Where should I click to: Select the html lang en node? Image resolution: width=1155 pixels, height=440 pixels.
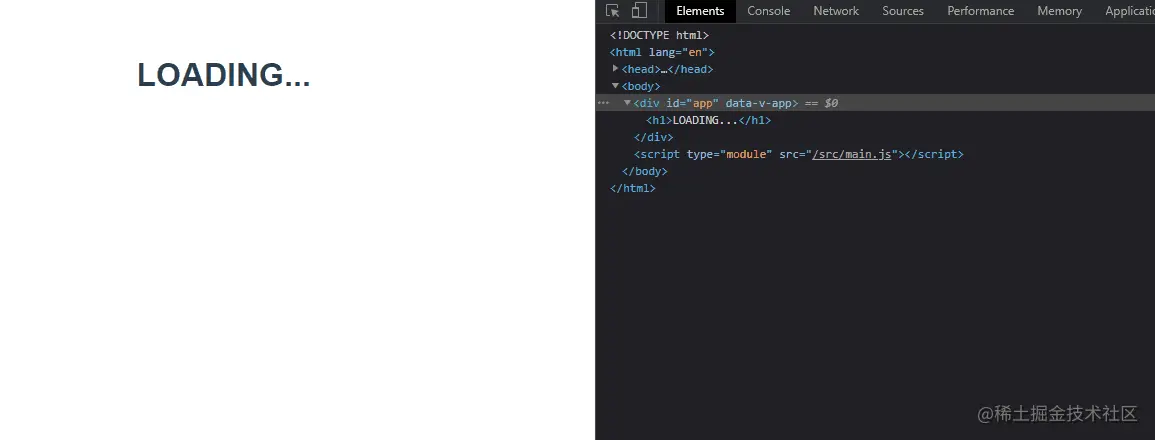(x=662, y=52)
